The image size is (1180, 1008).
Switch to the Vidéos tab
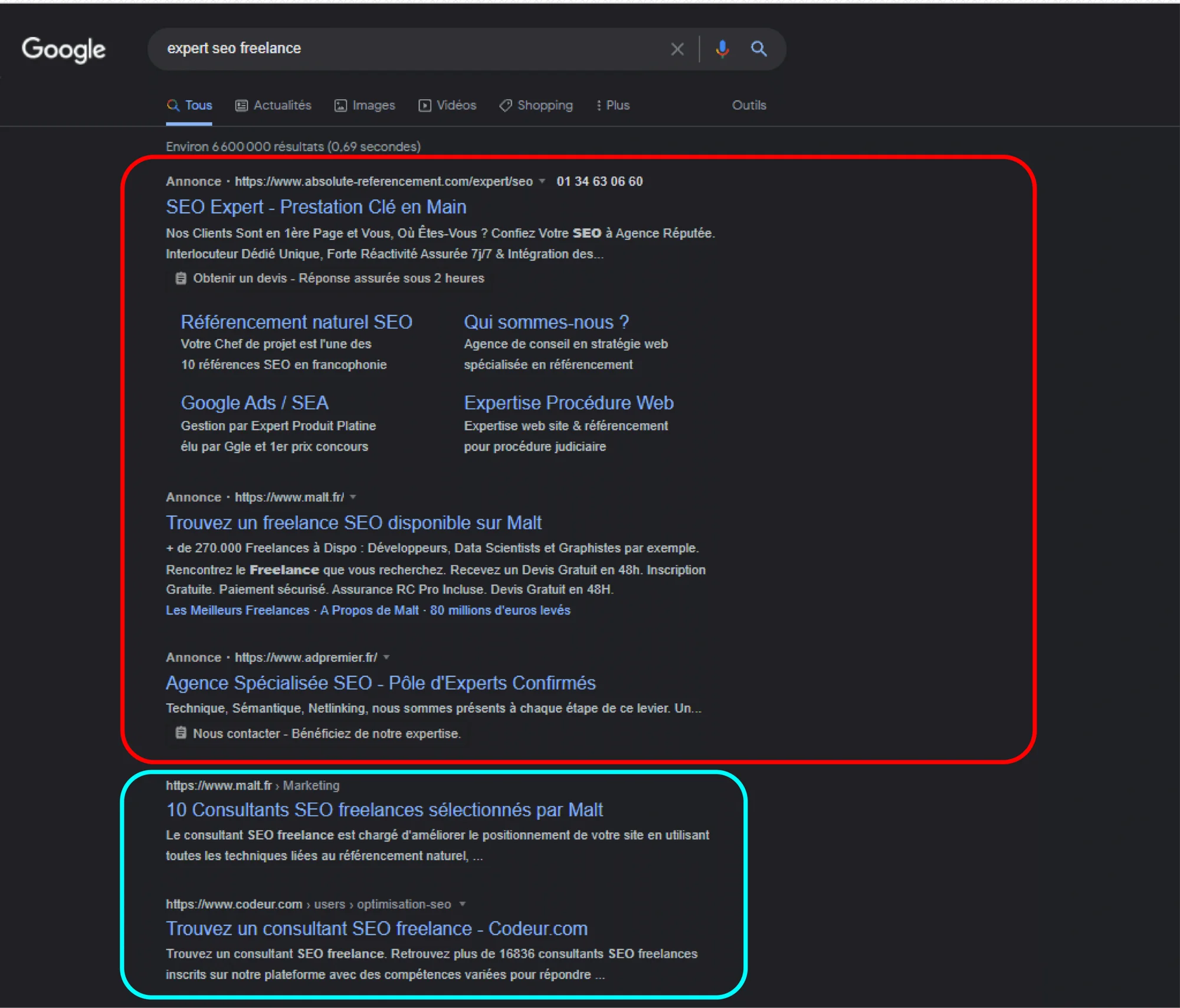(x=447, y=106)
